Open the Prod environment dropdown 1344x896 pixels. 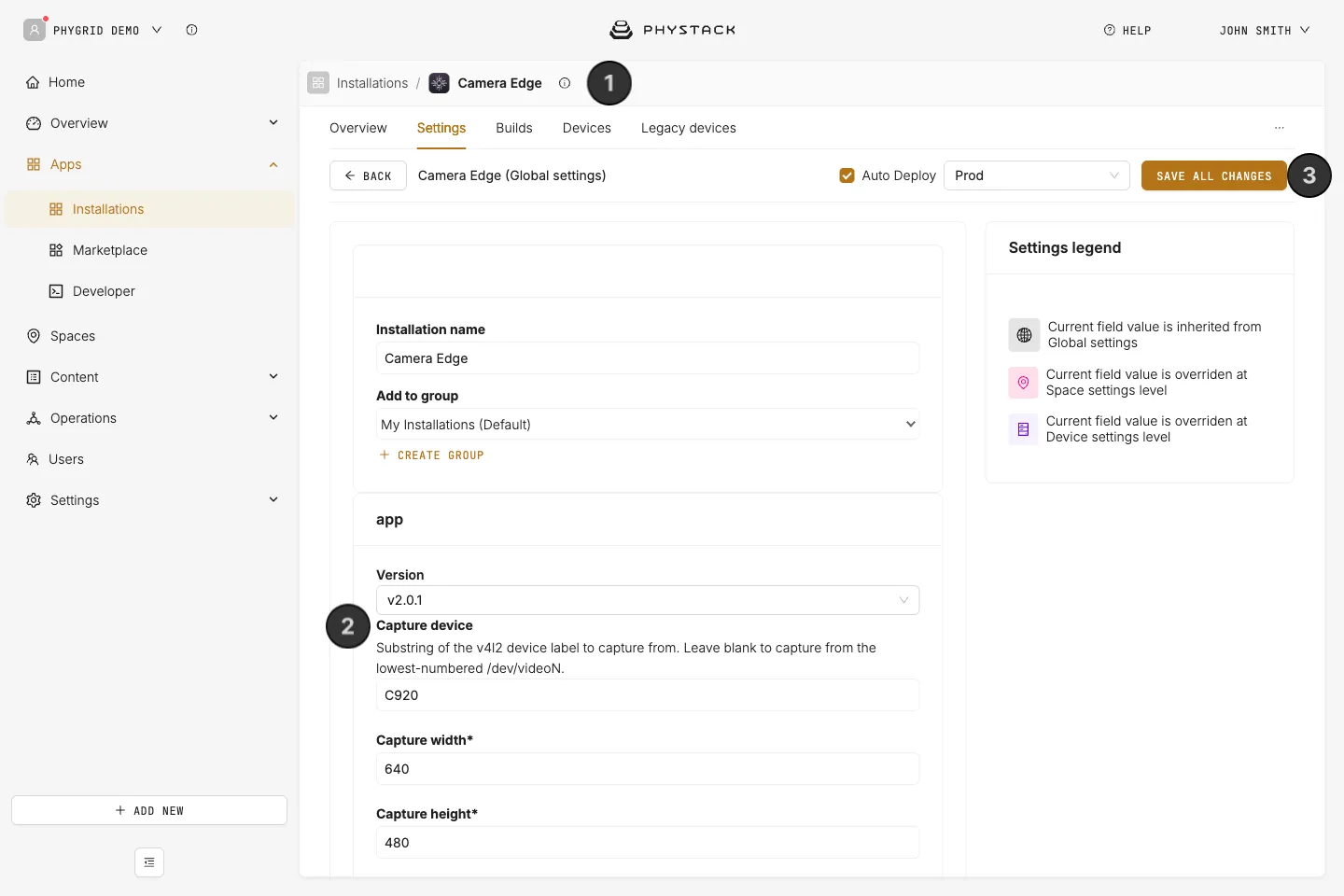(x=1037, y=175)
